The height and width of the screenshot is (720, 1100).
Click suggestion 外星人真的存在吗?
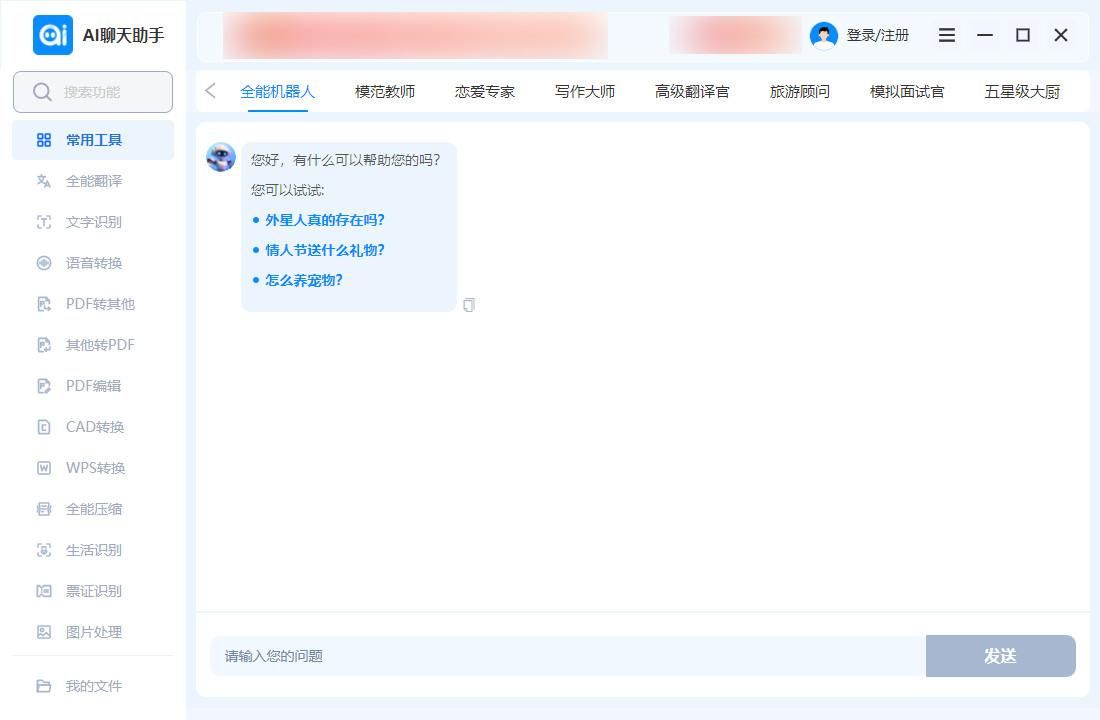point(325,220)
